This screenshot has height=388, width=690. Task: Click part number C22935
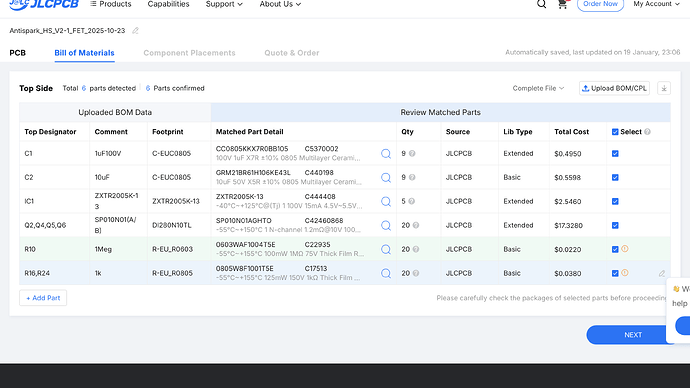click(317, 245)
